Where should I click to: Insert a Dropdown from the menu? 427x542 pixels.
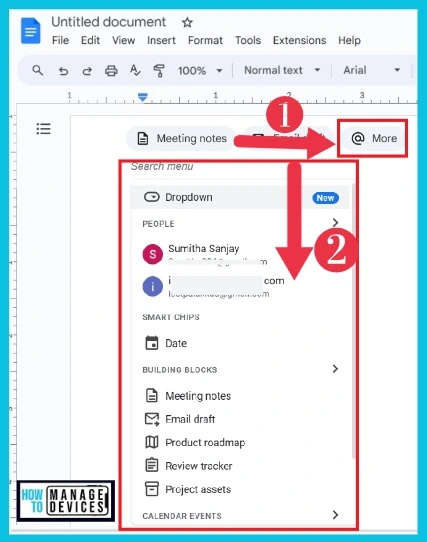[240, 197]
